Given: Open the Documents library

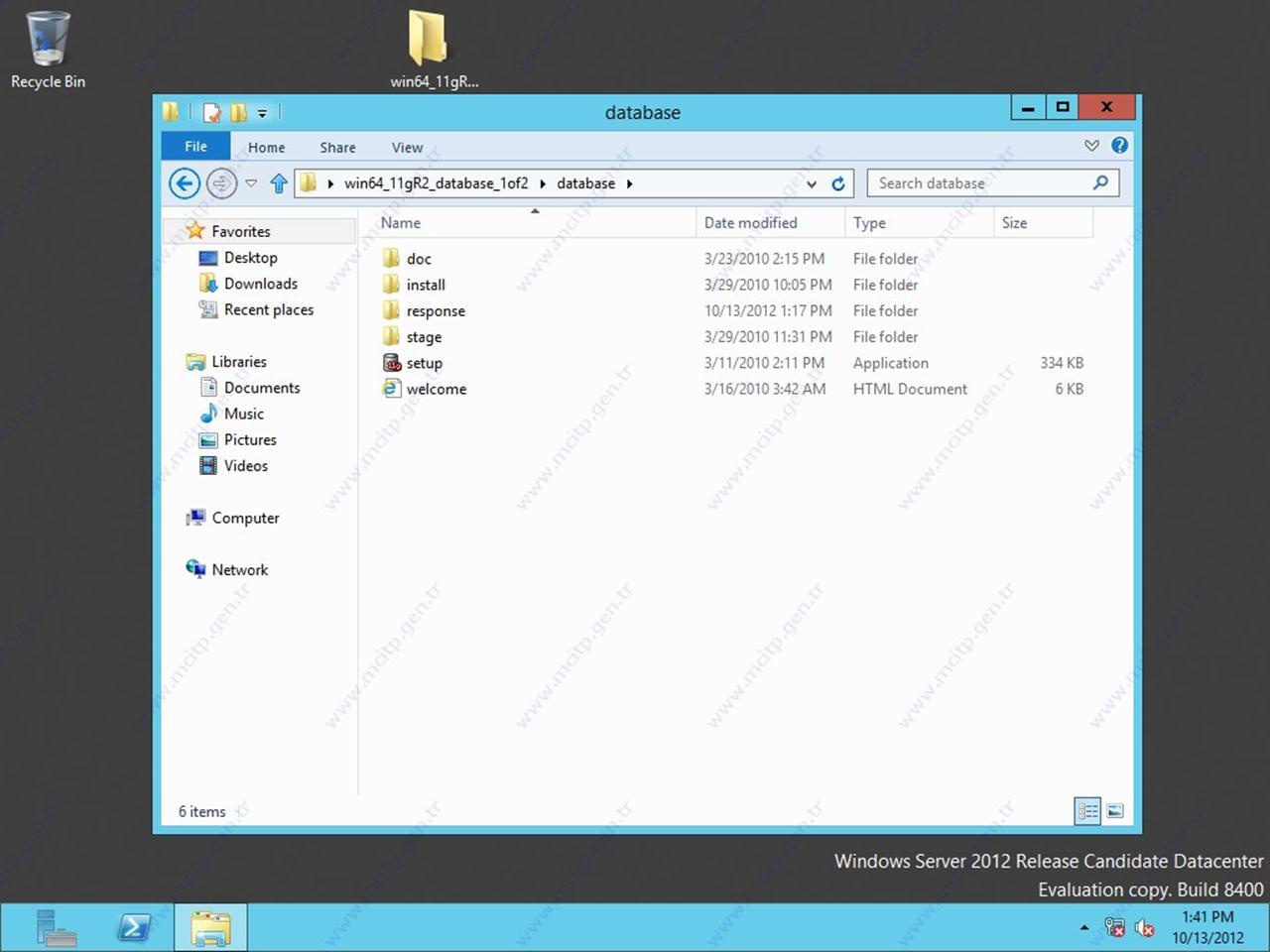Looking at the screenshot, I should (261, 388).
